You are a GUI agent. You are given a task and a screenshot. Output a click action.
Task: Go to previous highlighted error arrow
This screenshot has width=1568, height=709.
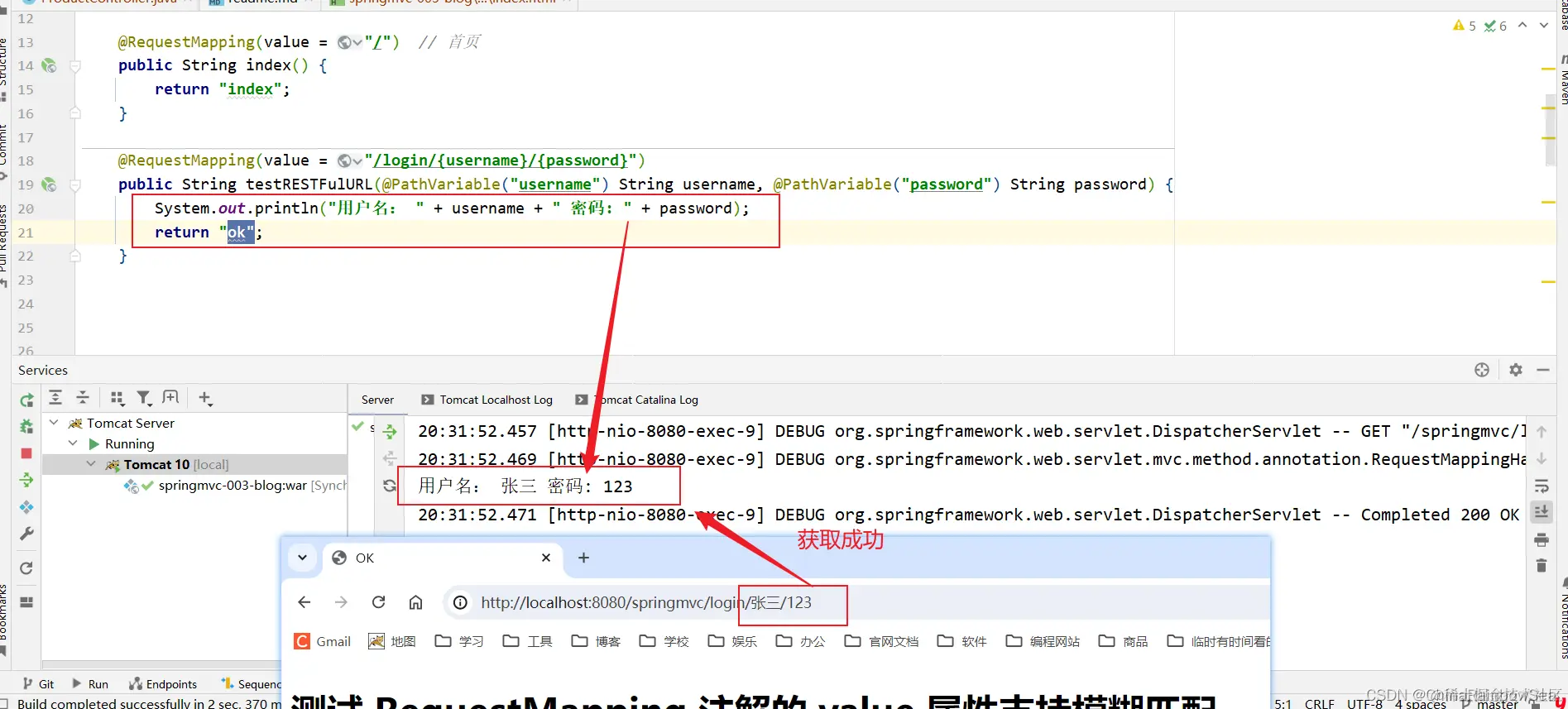coord(1522,26)
